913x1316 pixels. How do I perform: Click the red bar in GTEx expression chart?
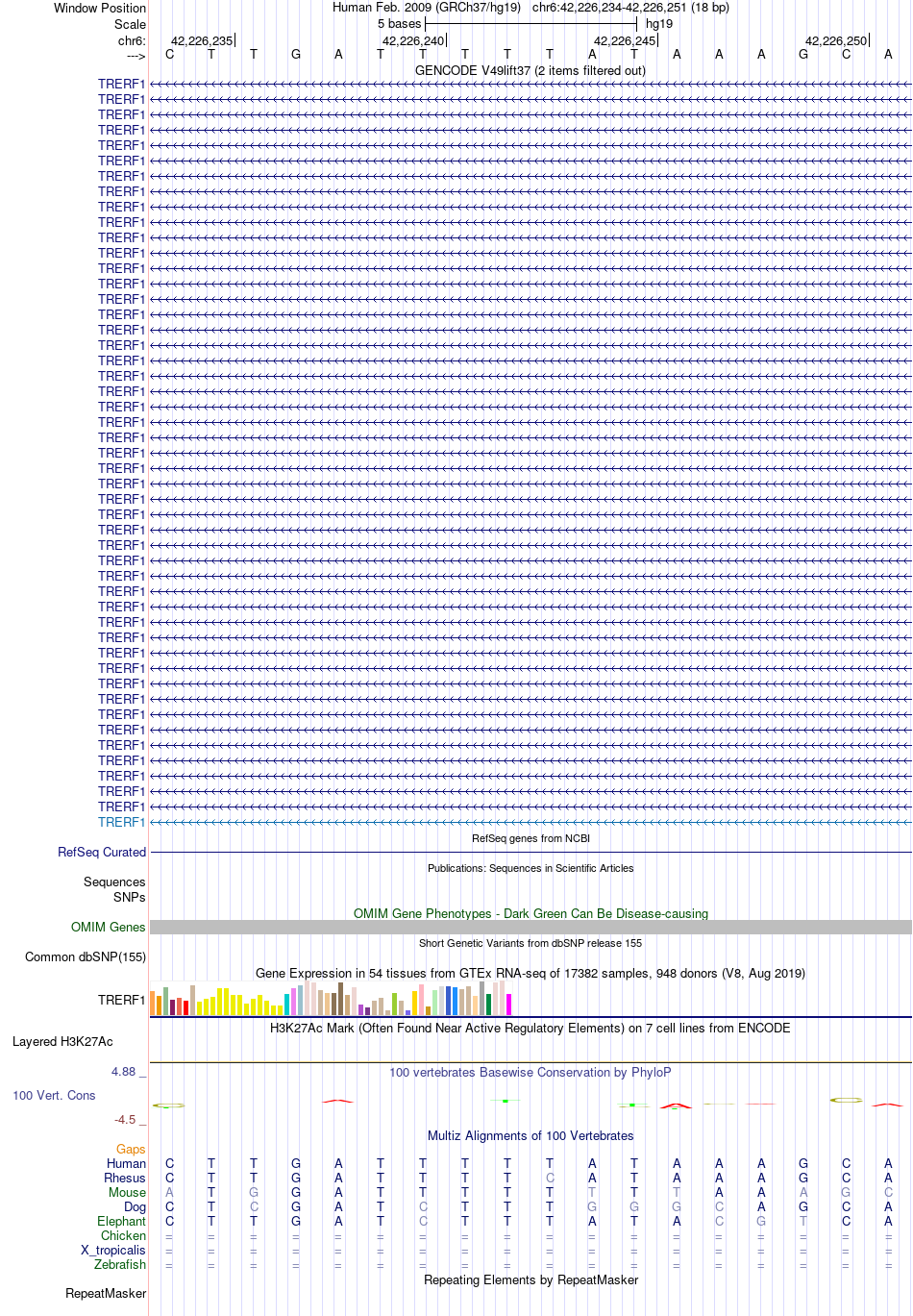click(185, 1007)
